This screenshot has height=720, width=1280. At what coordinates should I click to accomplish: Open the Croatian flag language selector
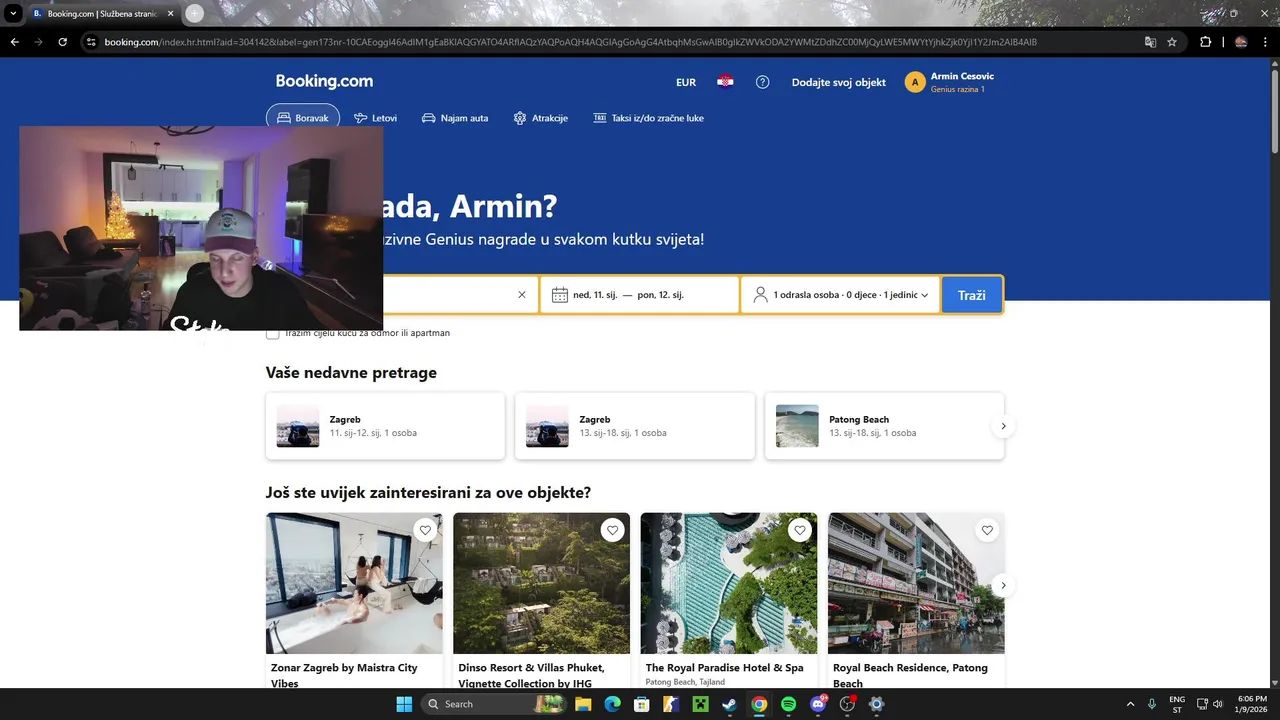point(725,82)
